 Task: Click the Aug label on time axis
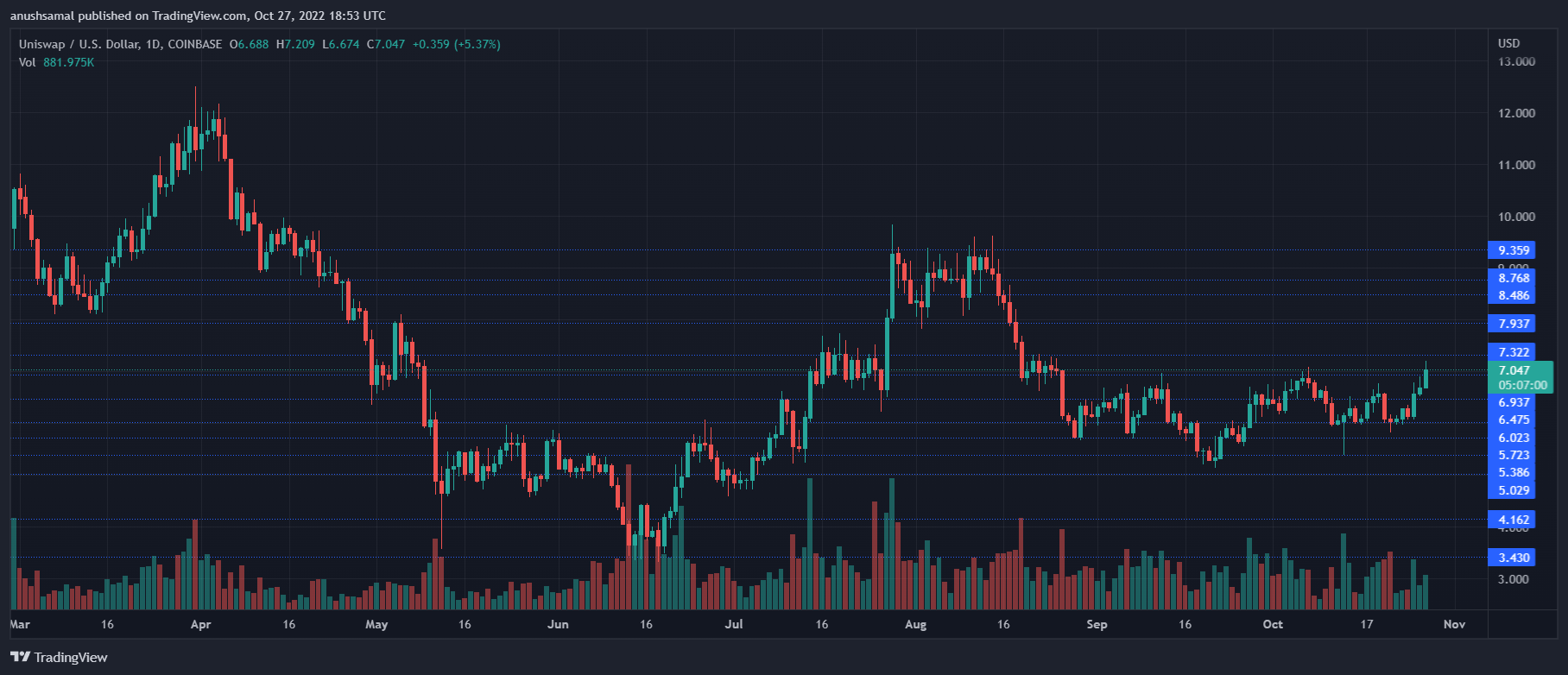pyautogui.click(x=915, y=624)
